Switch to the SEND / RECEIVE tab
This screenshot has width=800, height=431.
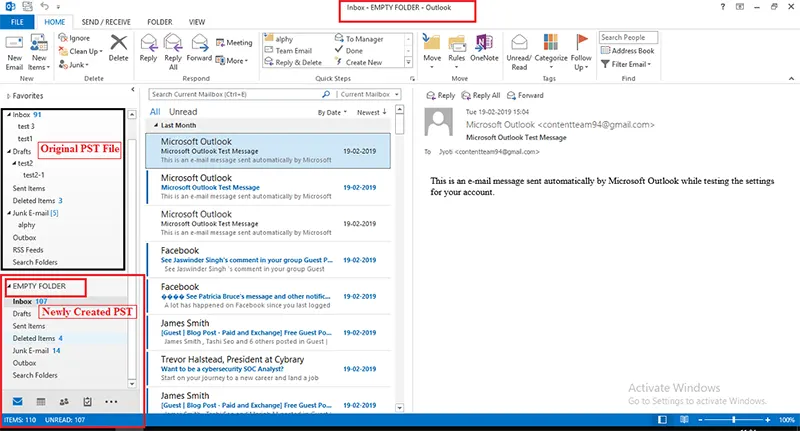pyautogui.click(x=106, y=22)
